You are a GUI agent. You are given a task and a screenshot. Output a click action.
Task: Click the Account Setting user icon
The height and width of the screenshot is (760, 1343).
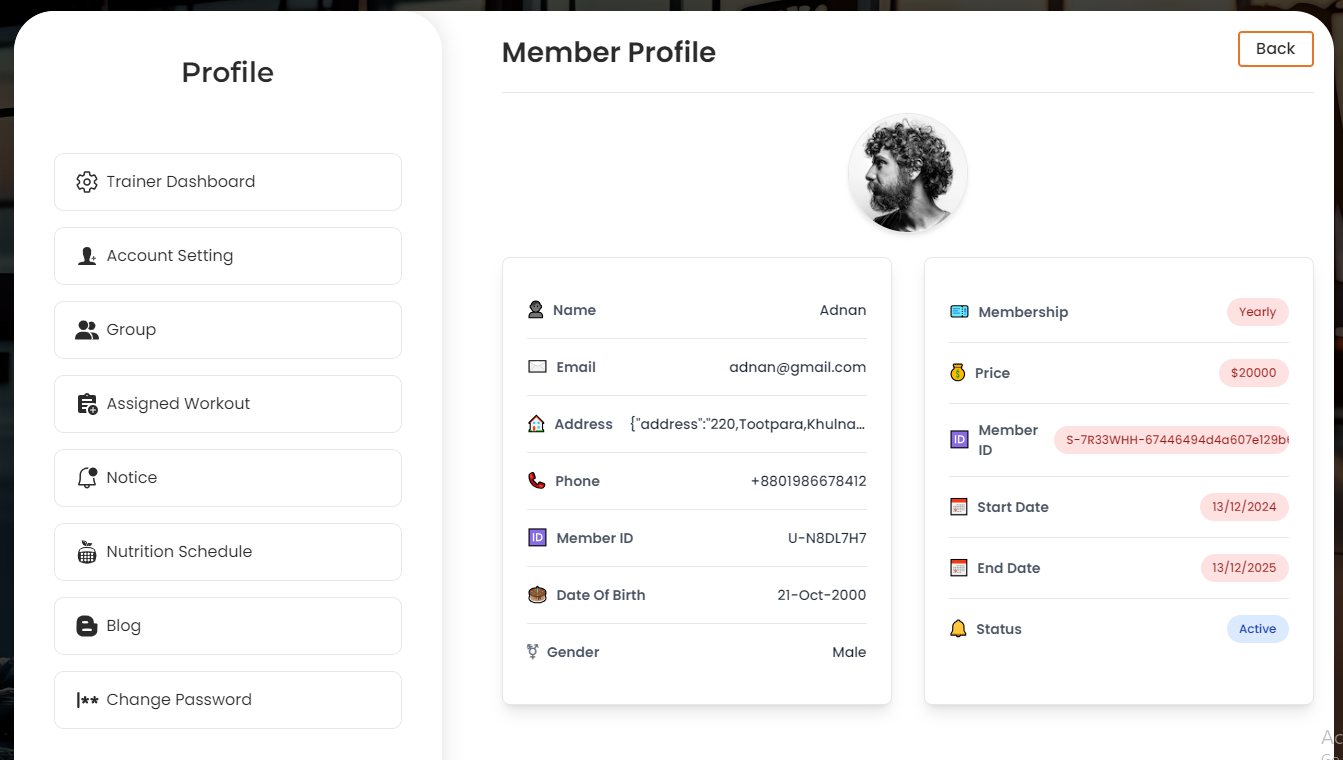87,256
